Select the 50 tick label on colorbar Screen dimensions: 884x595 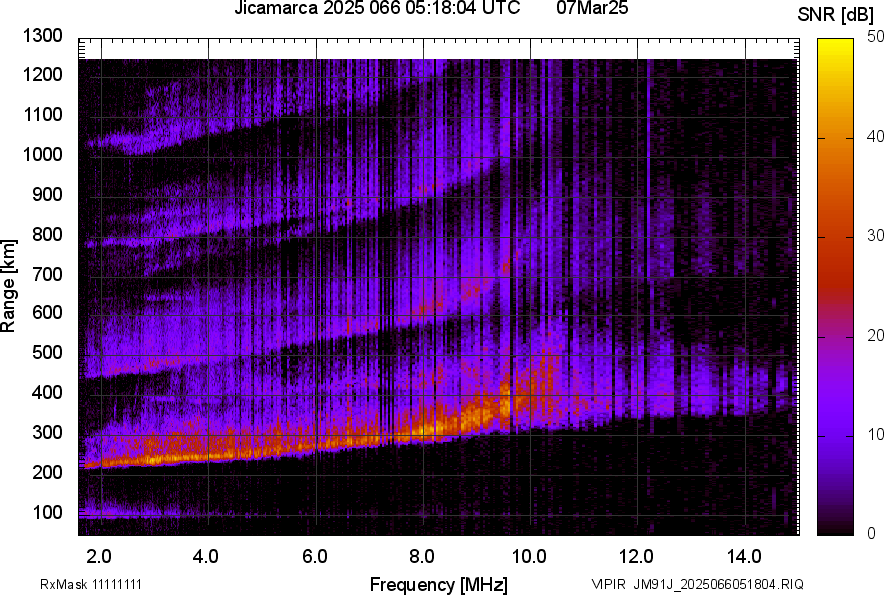click(876, 37)
